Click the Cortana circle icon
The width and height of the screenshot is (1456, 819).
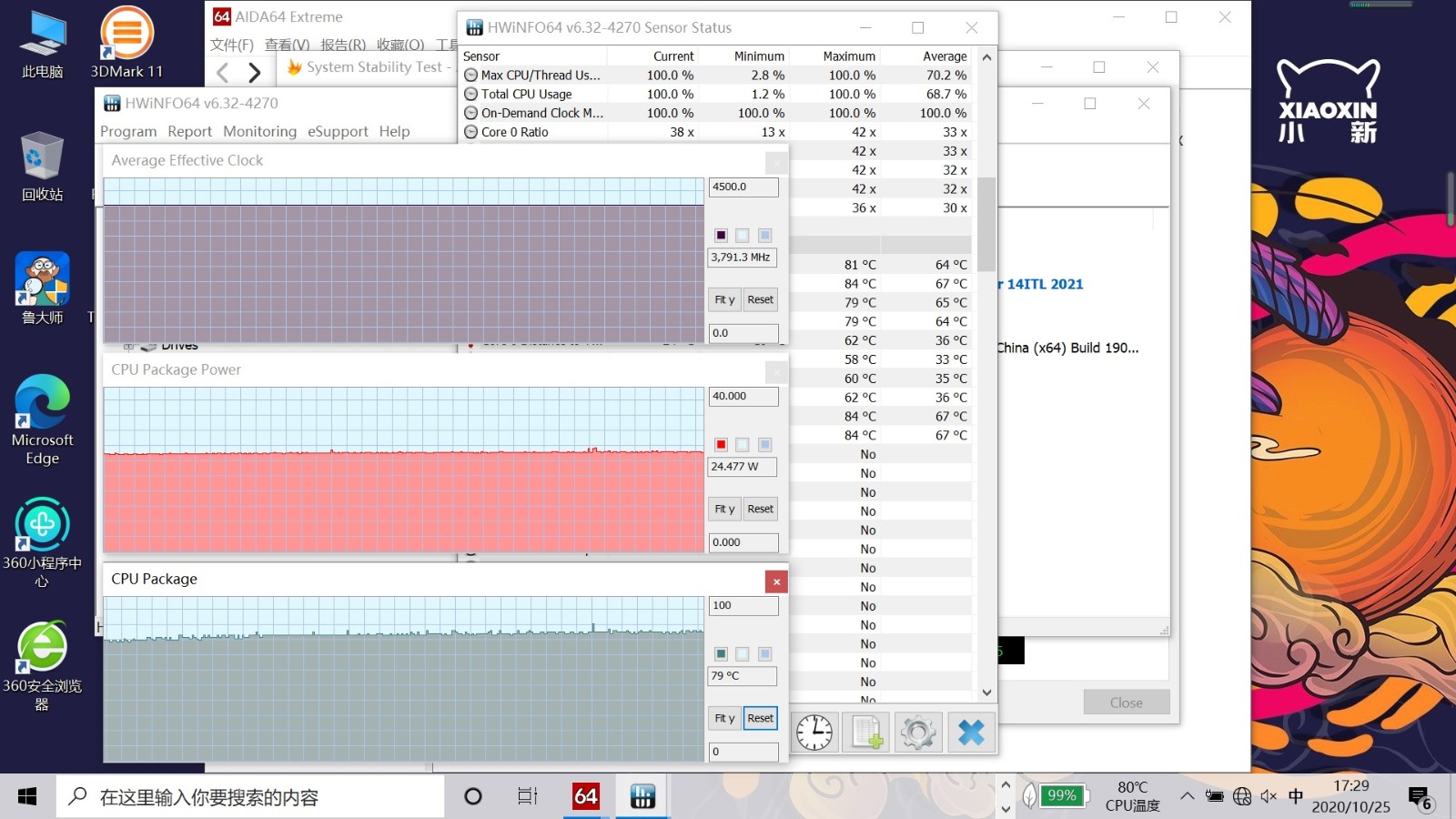point(473,797)
